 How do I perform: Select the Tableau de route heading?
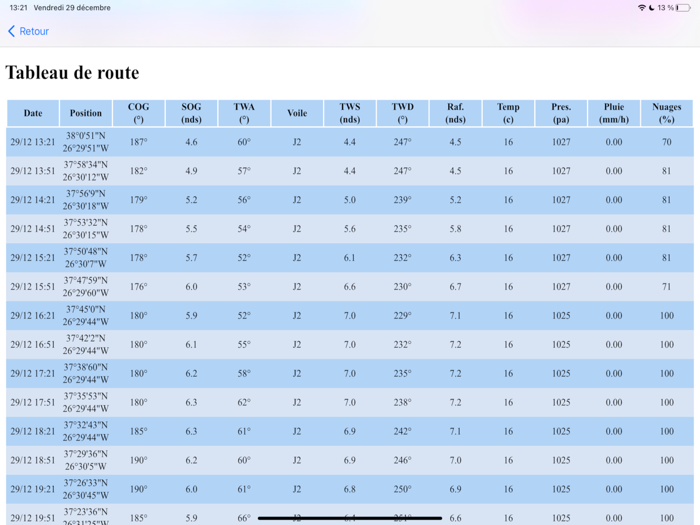[x=72, y=73]
